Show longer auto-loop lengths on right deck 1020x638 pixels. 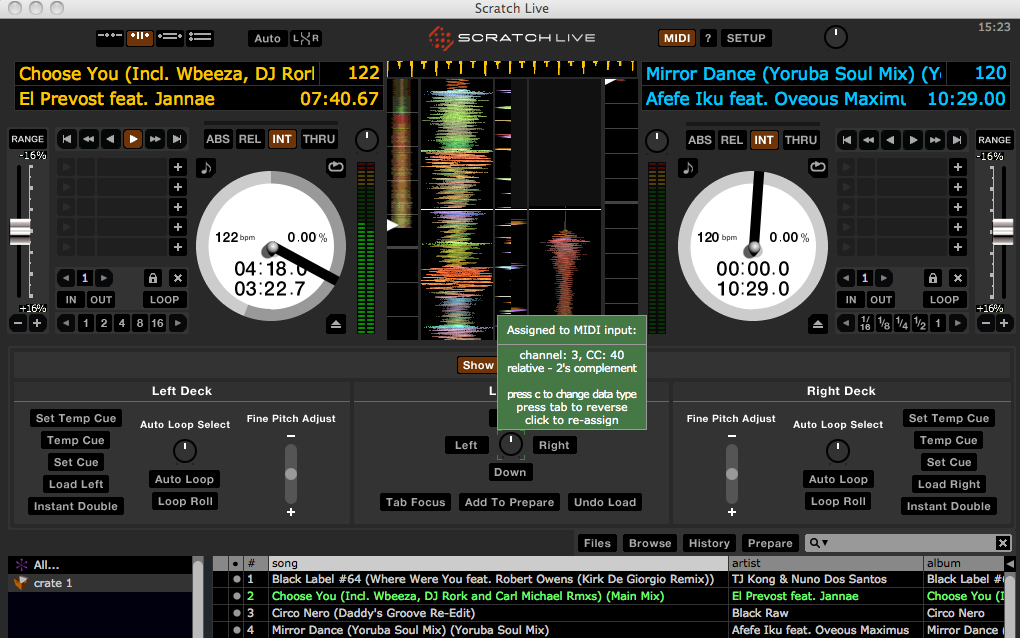[958, 323]
